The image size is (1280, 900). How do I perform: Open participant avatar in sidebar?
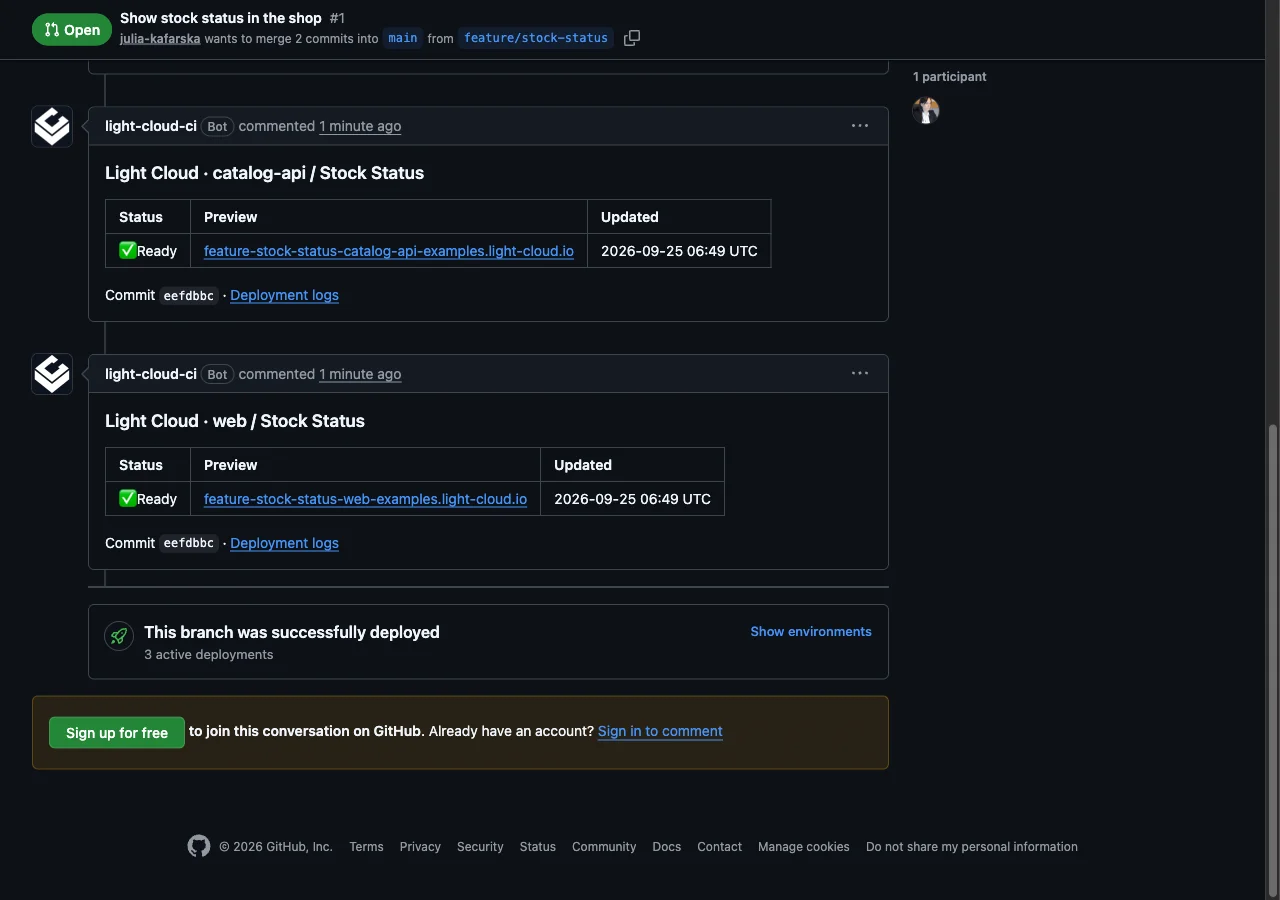pyautogui.click(x=926, y=110)
